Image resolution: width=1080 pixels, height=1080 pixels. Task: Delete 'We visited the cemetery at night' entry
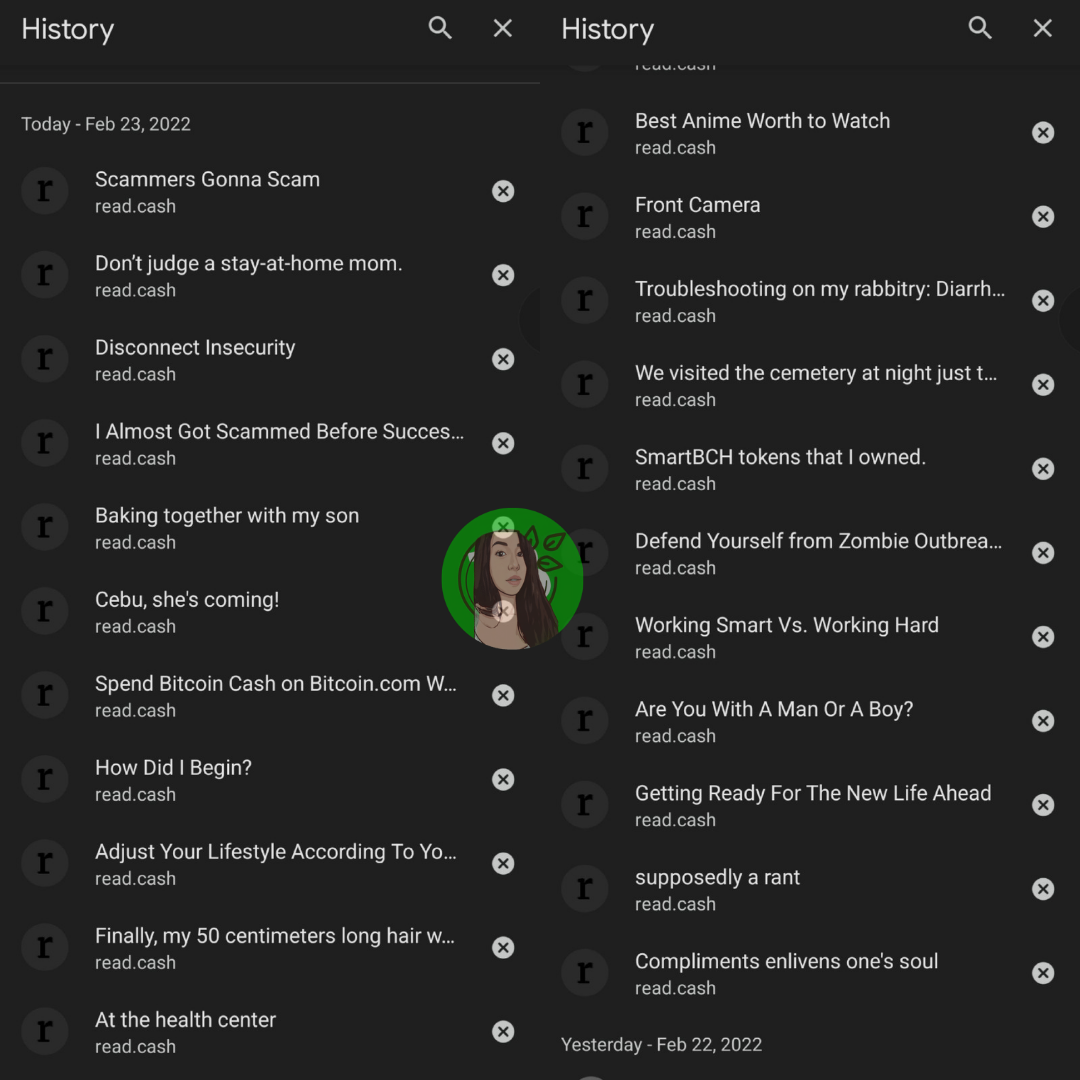pos(1043,384)
